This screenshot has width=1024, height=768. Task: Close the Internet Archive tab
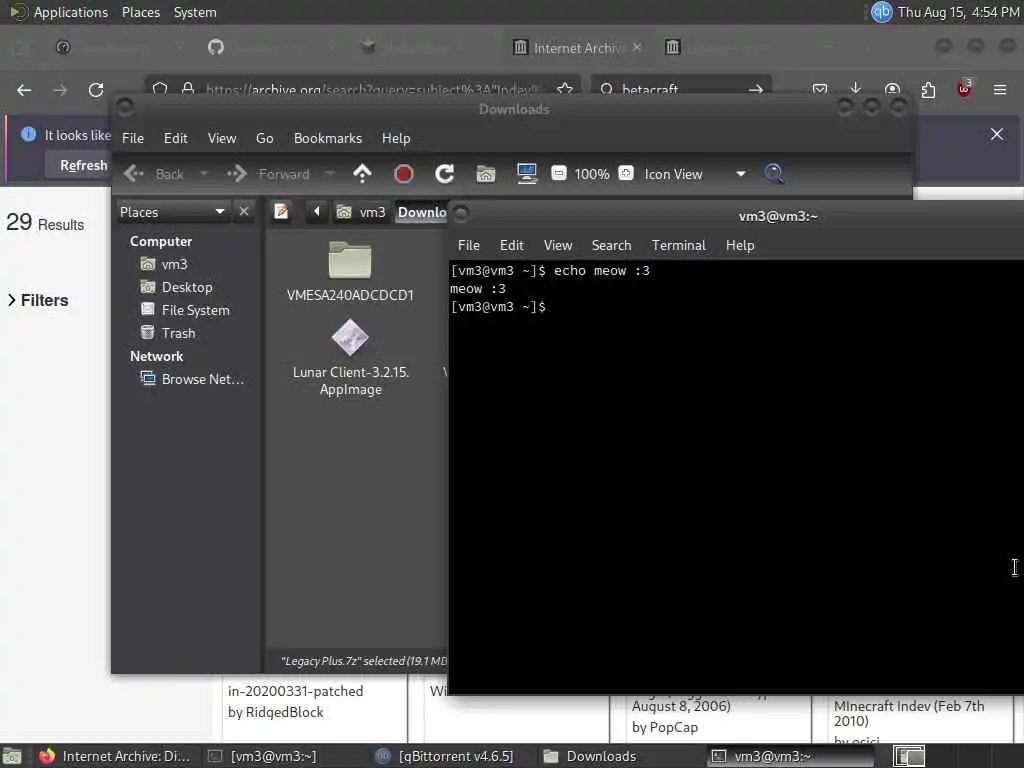point(637,48)
